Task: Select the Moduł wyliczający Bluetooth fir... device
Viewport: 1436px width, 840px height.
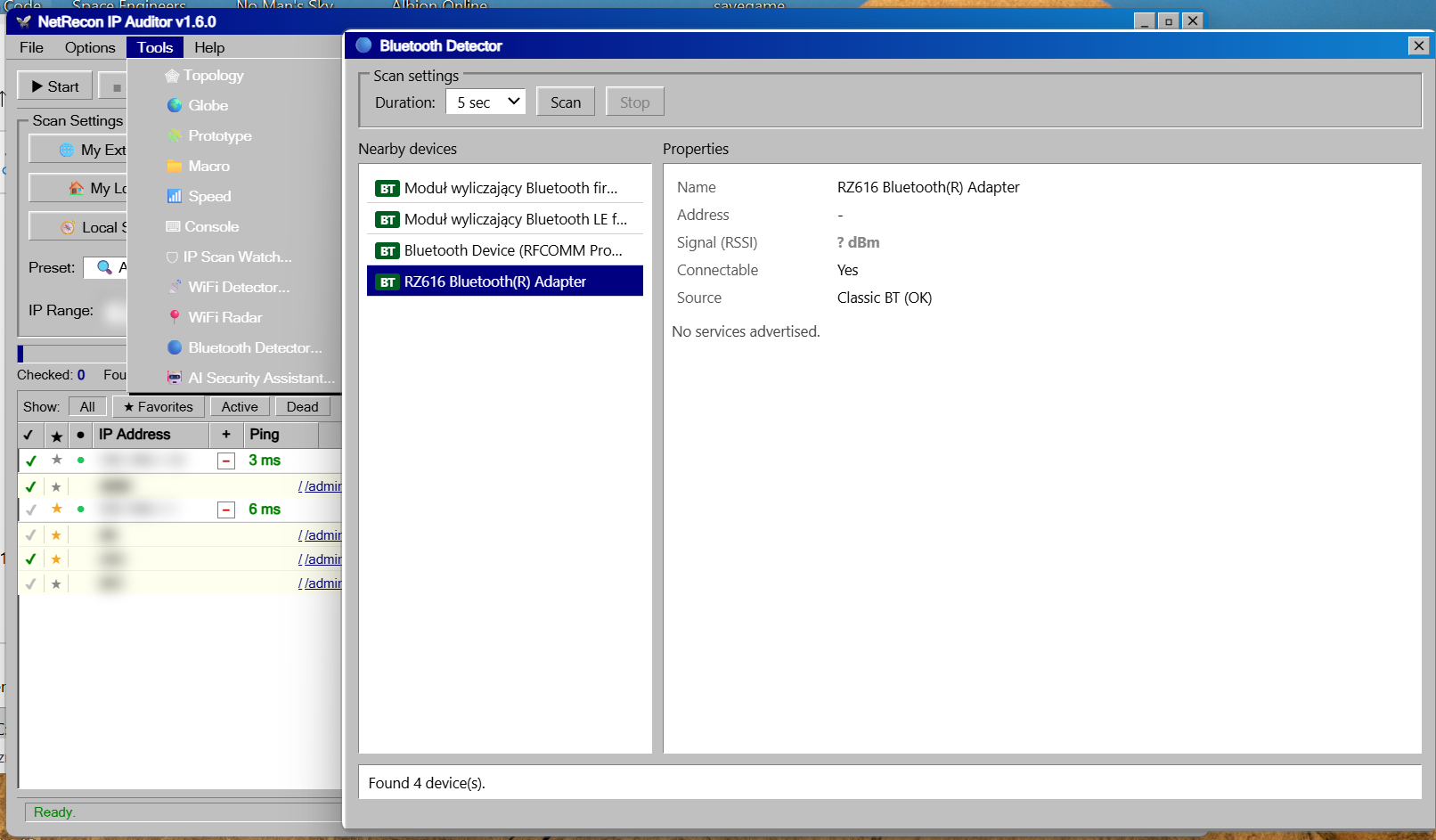Action: [505, 188]
